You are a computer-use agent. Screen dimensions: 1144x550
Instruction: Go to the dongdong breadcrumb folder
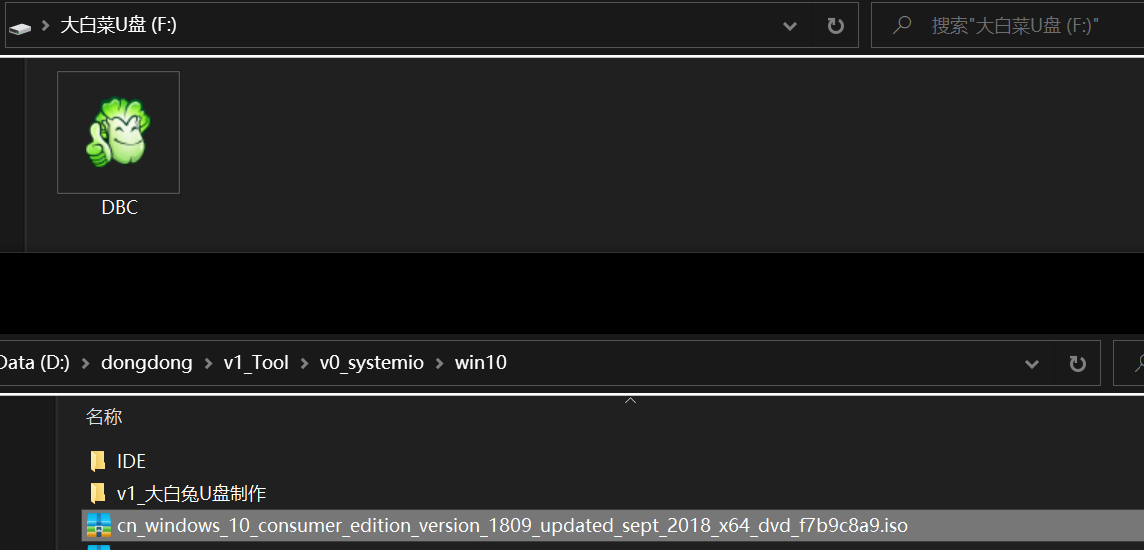tap(147, 363)
